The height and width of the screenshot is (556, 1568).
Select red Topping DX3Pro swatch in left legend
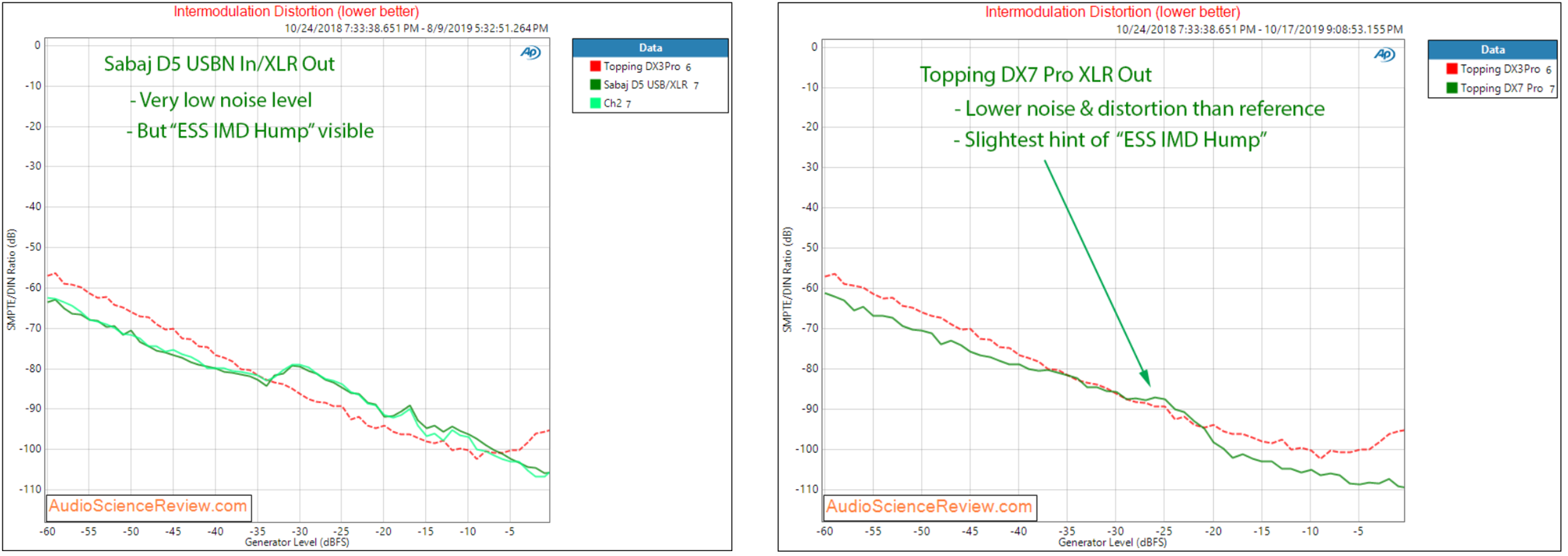(595, 66)
